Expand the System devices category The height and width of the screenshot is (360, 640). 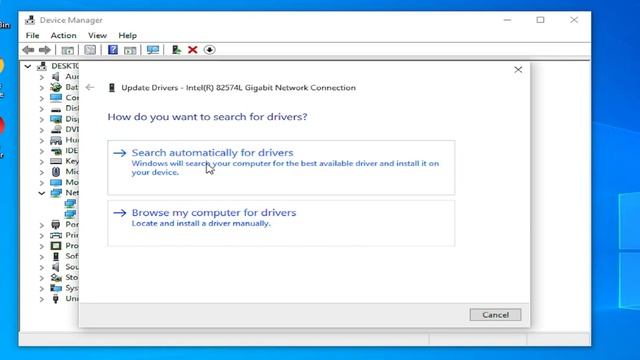click(42, 289)
